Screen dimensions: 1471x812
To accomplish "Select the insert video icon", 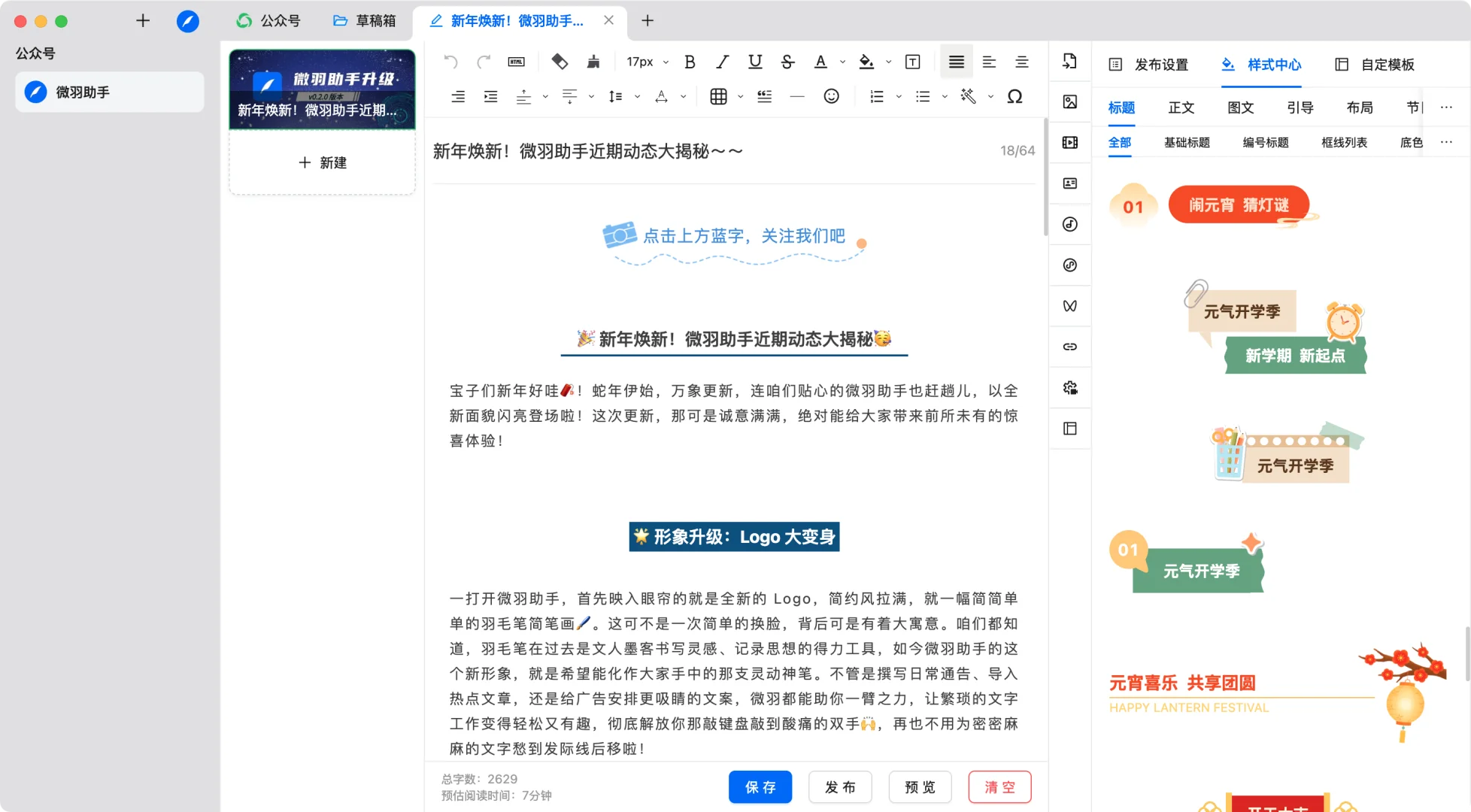I will click(x=1069, y=142).
